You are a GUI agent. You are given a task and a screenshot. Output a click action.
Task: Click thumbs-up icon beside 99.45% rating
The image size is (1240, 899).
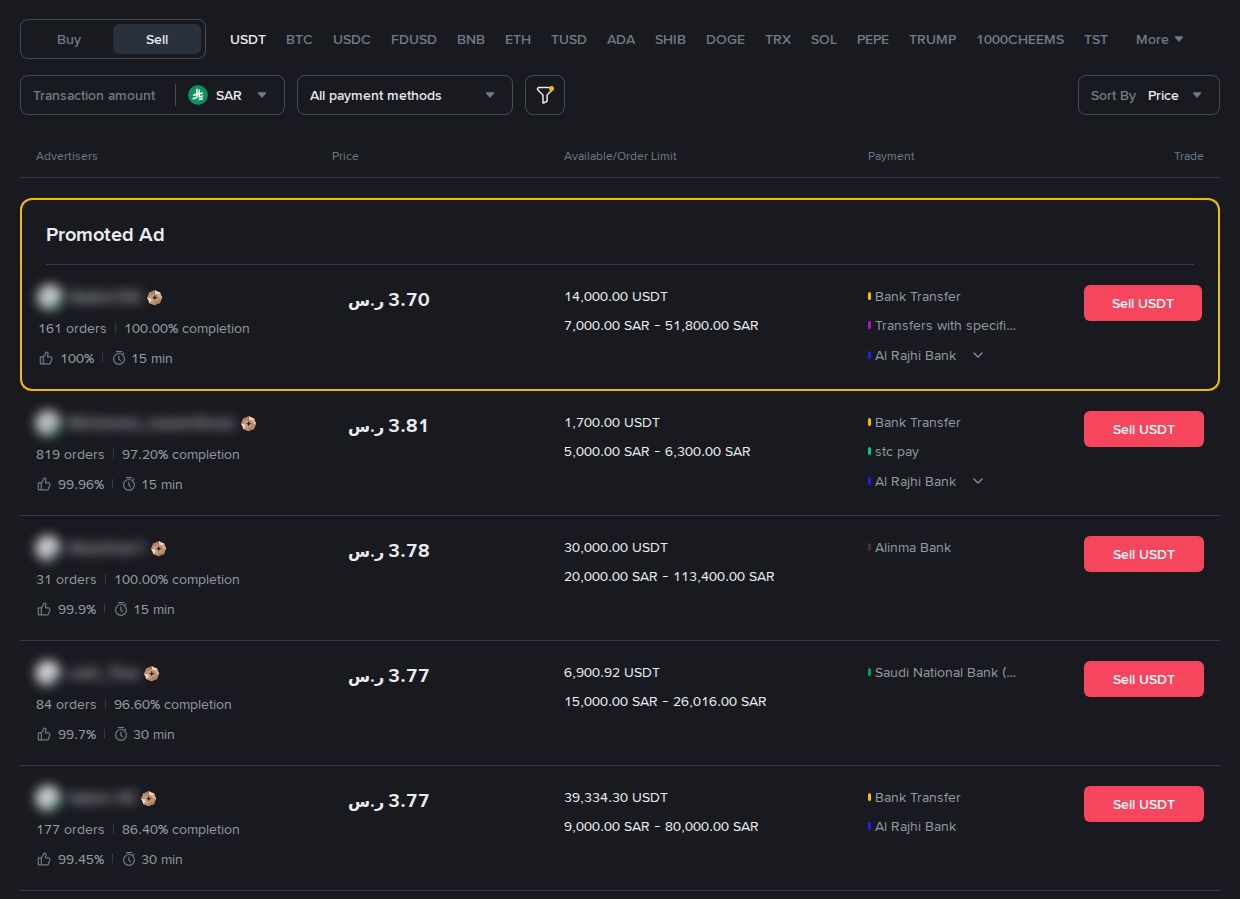(43, 859)
